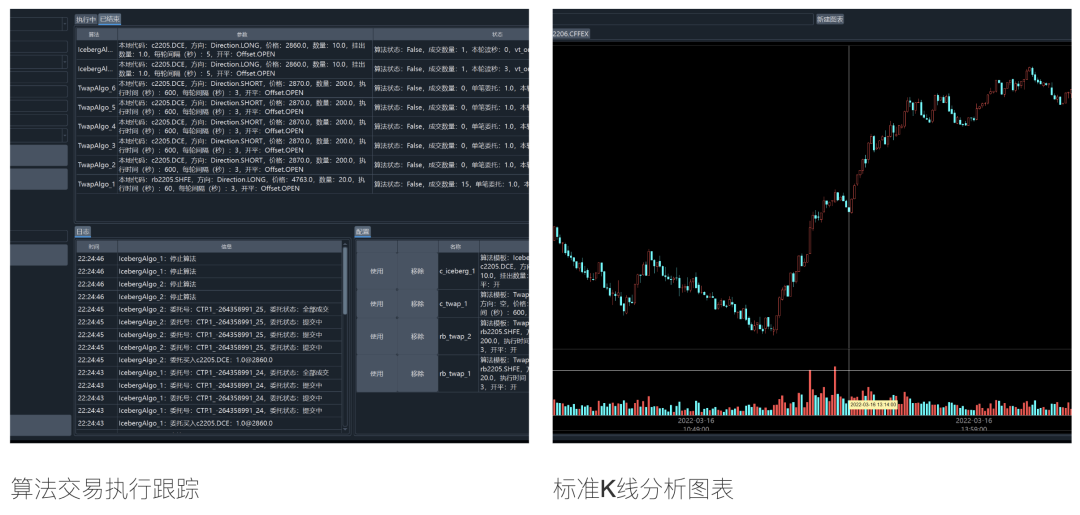Switch to the 执行中 tab
This screenshot has height=515, width=1080.
click(x=86, y=20)
